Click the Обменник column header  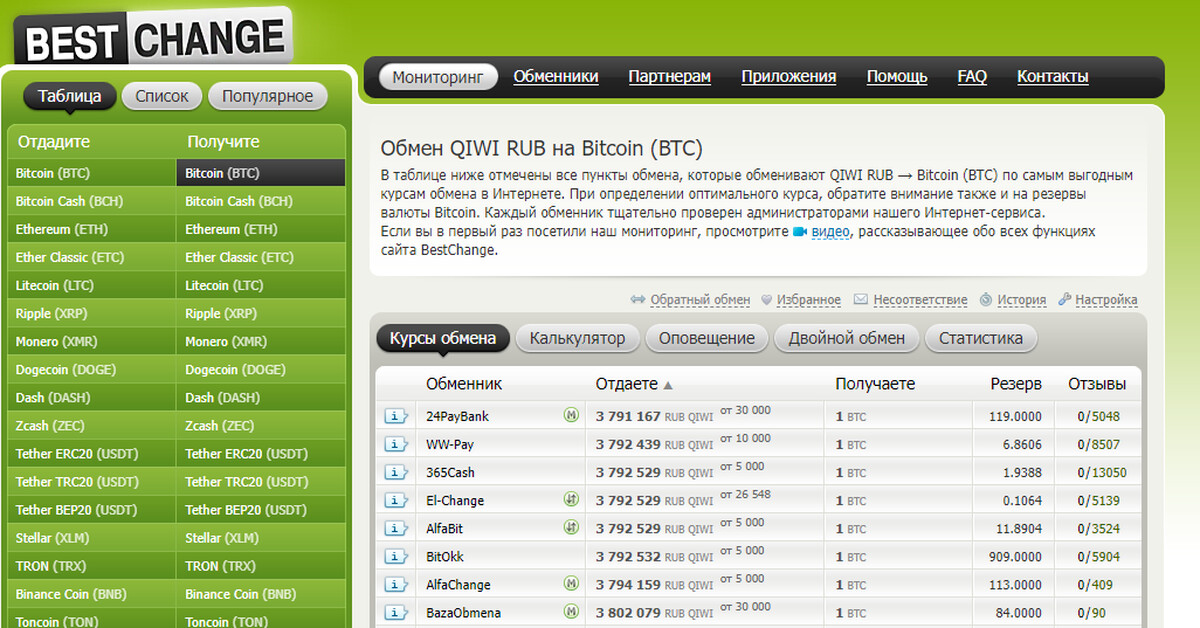(464, 384)
